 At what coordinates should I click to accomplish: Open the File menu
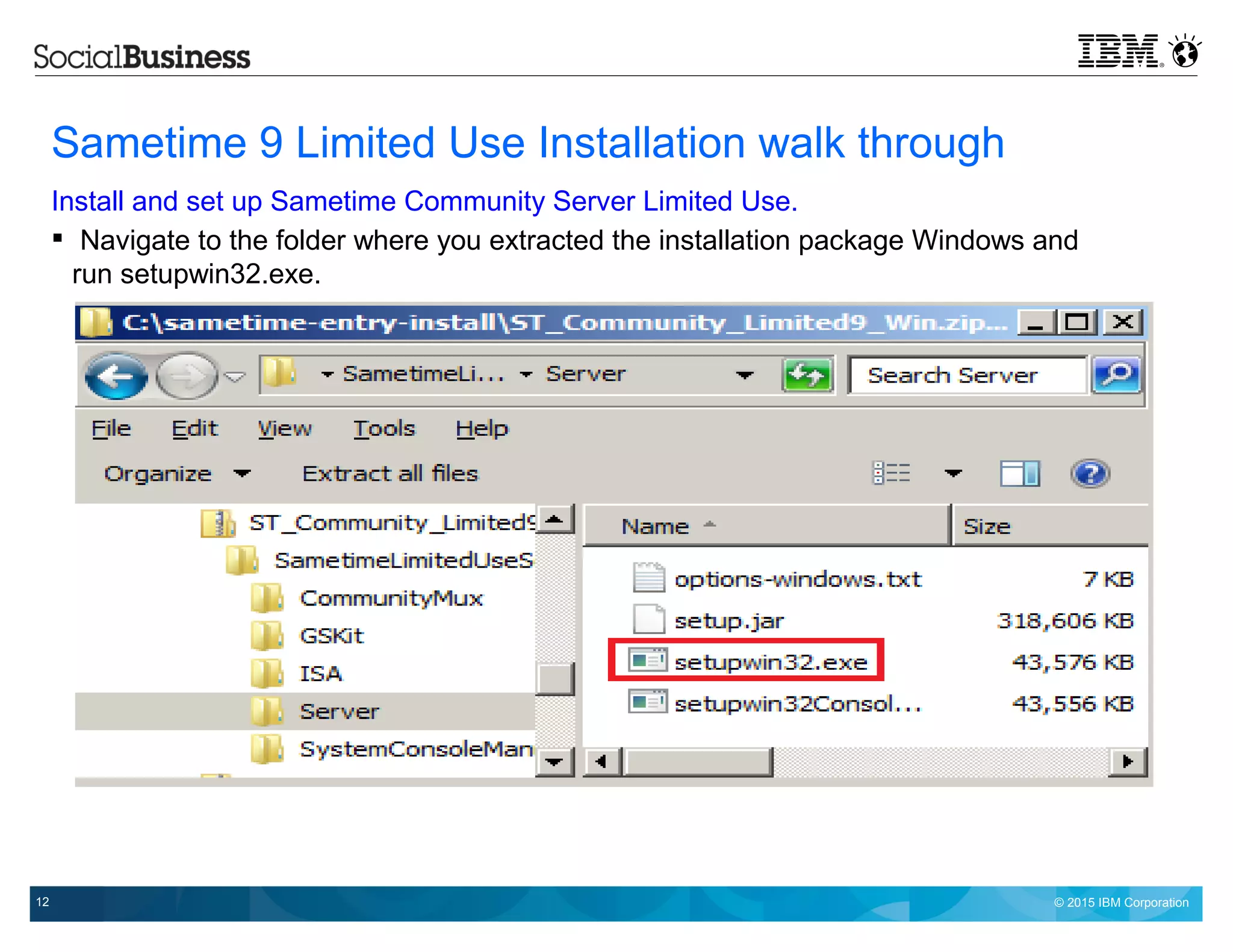(x=111, y=428)
